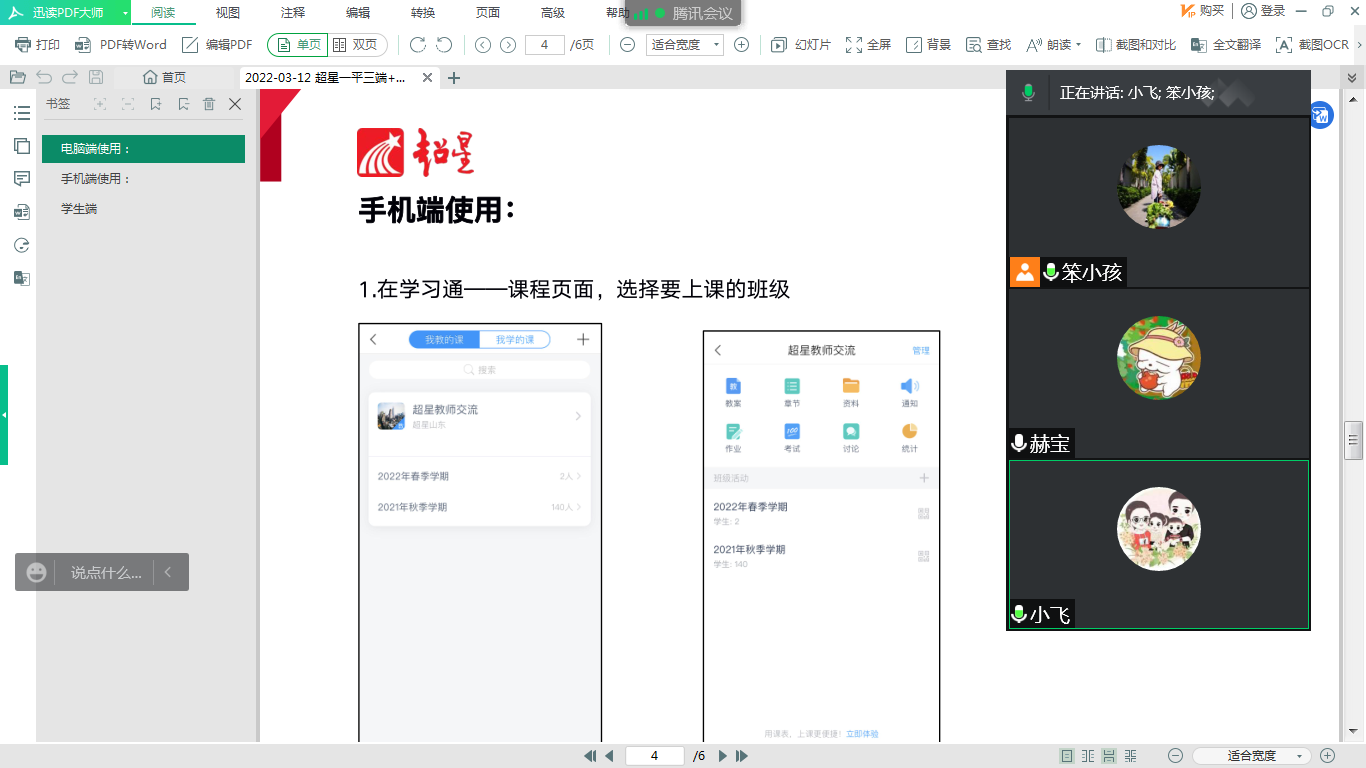Screen dimensions: 1366x768
Task: Go to previous page in top toolbar
Action: pyautogui.click(x=483, y=45)
